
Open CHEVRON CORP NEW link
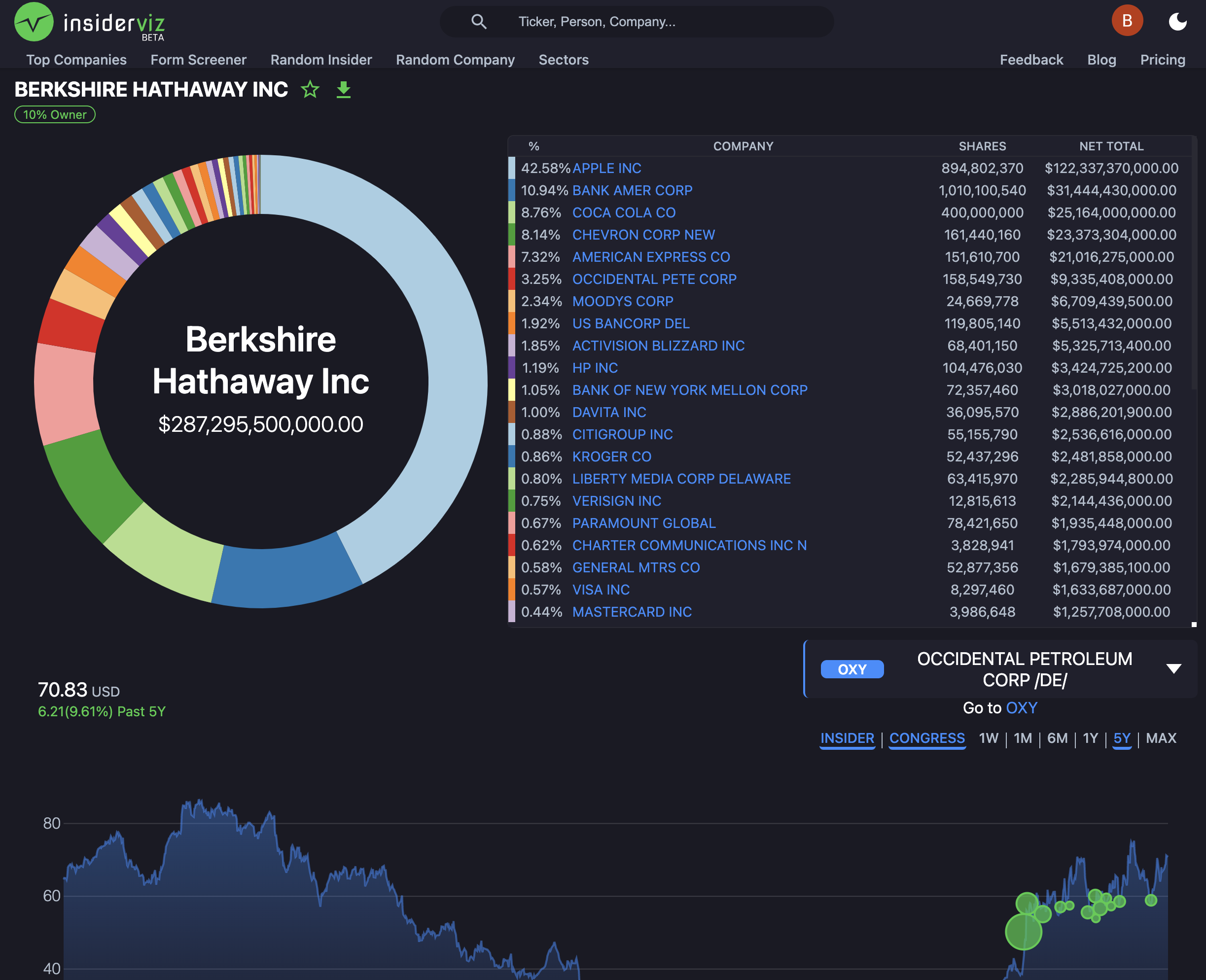[643, 235]
